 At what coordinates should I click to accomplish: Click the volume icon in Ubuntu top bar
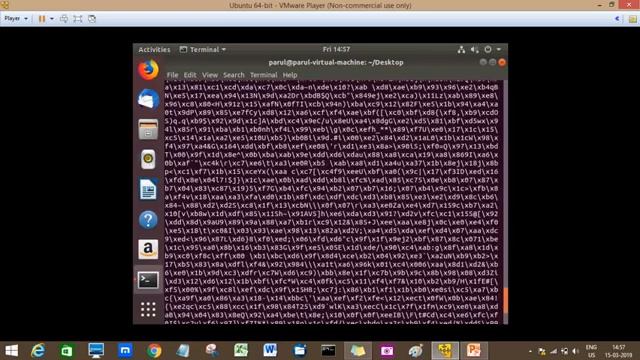pyautogui.click(x=474, y=49)
